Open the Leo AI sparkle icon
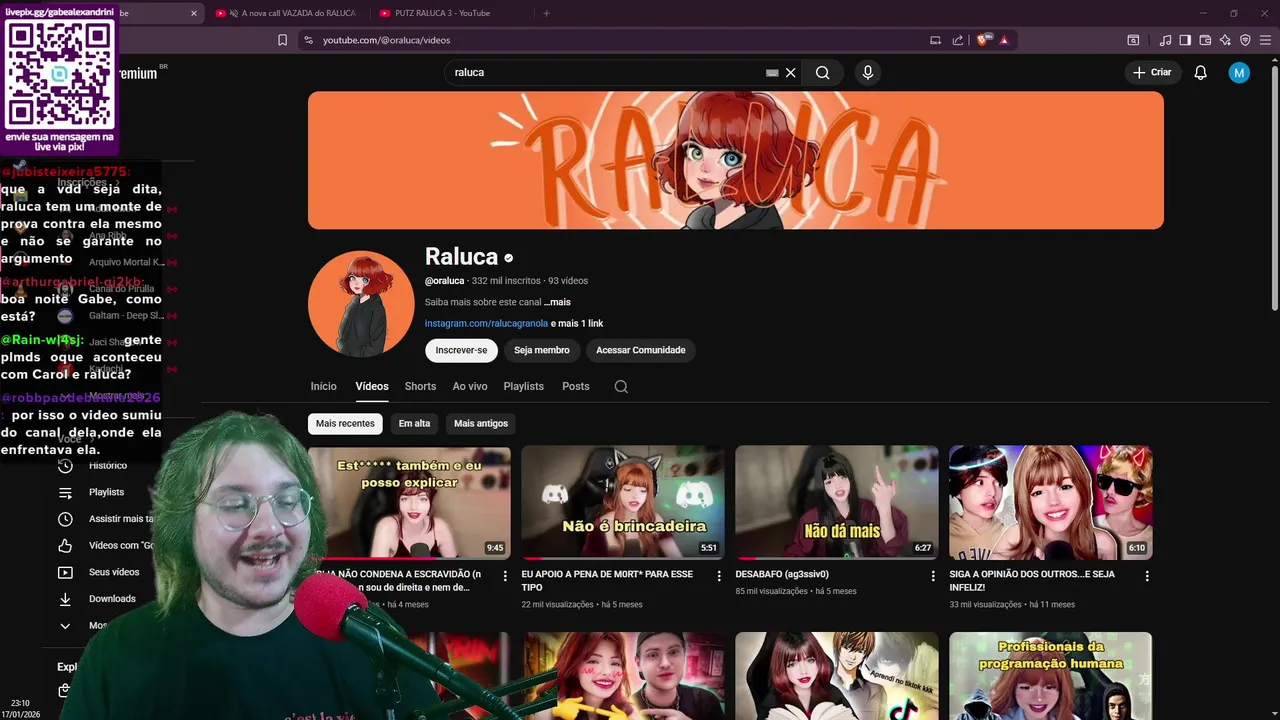 coord(1225,40)
